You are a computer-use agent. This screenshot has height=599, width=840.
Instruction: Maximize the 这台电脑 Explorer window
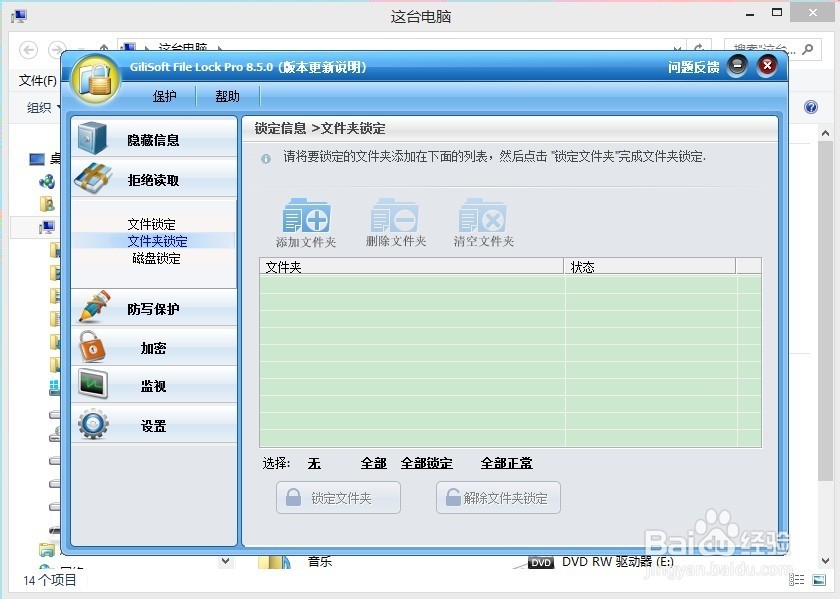pos(777,12)
